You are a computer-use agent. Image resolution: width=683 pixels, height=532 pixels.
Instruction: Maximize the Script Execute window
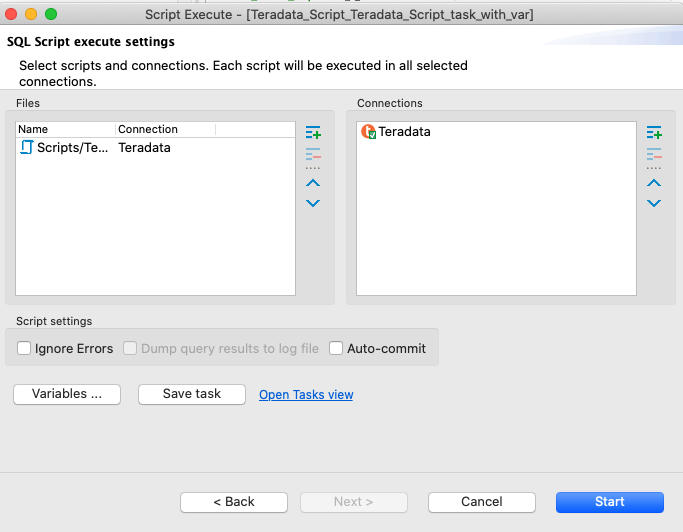click(51, 14)
